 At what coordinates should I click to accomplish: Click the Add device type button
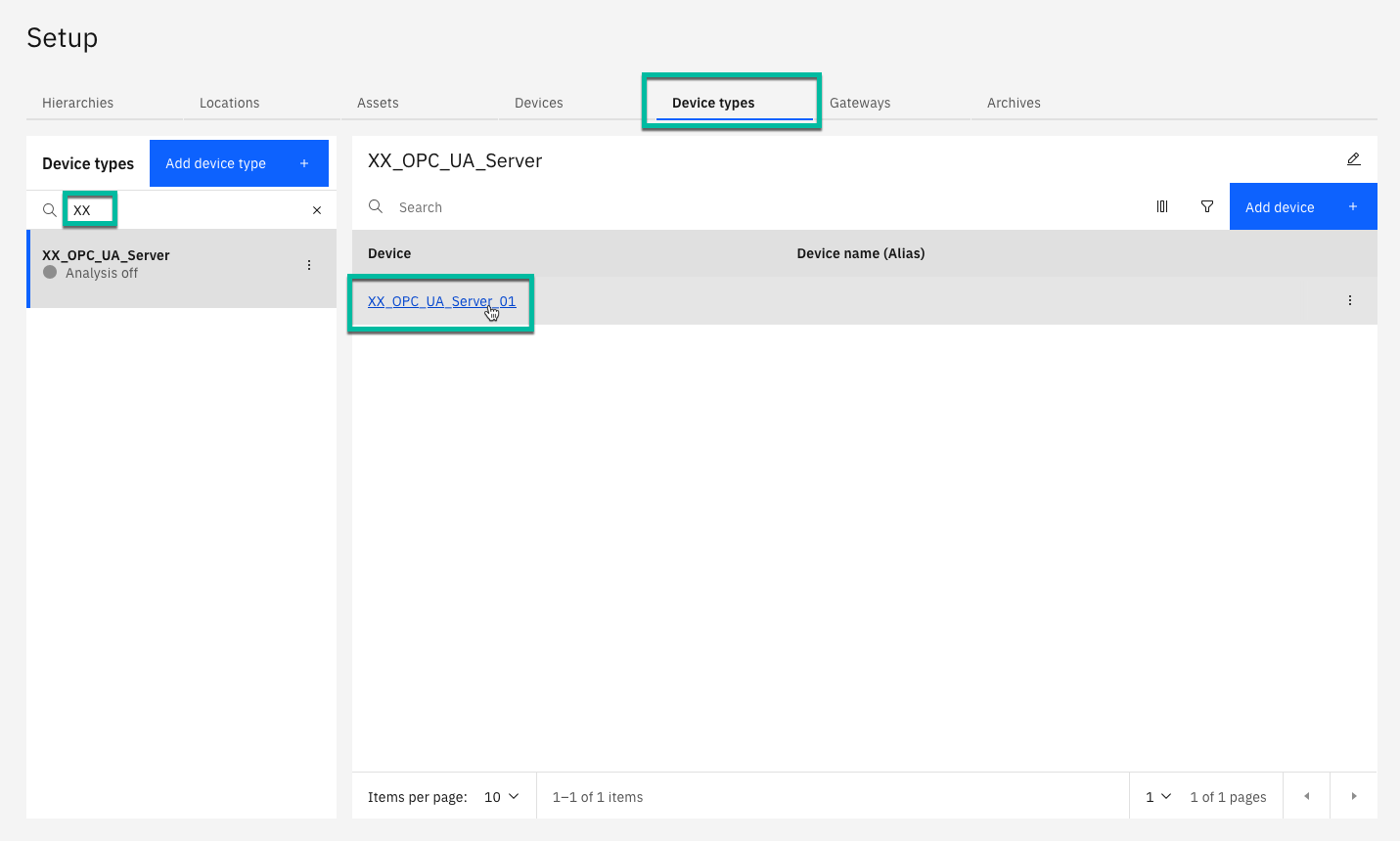tap(239, 163)
